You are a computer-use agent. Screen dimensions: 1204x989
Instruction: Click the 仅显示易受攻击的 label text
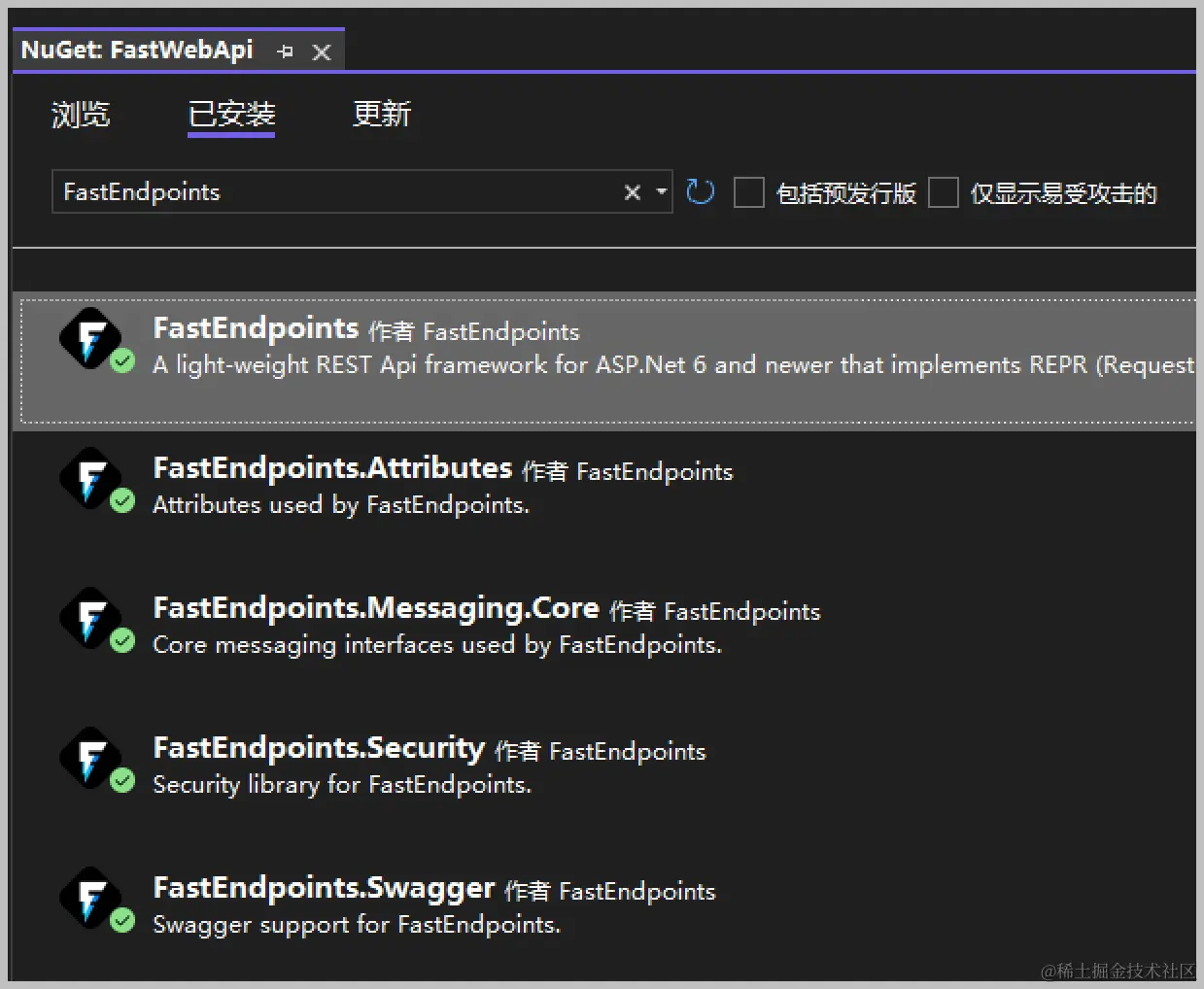pos(1064,193)
